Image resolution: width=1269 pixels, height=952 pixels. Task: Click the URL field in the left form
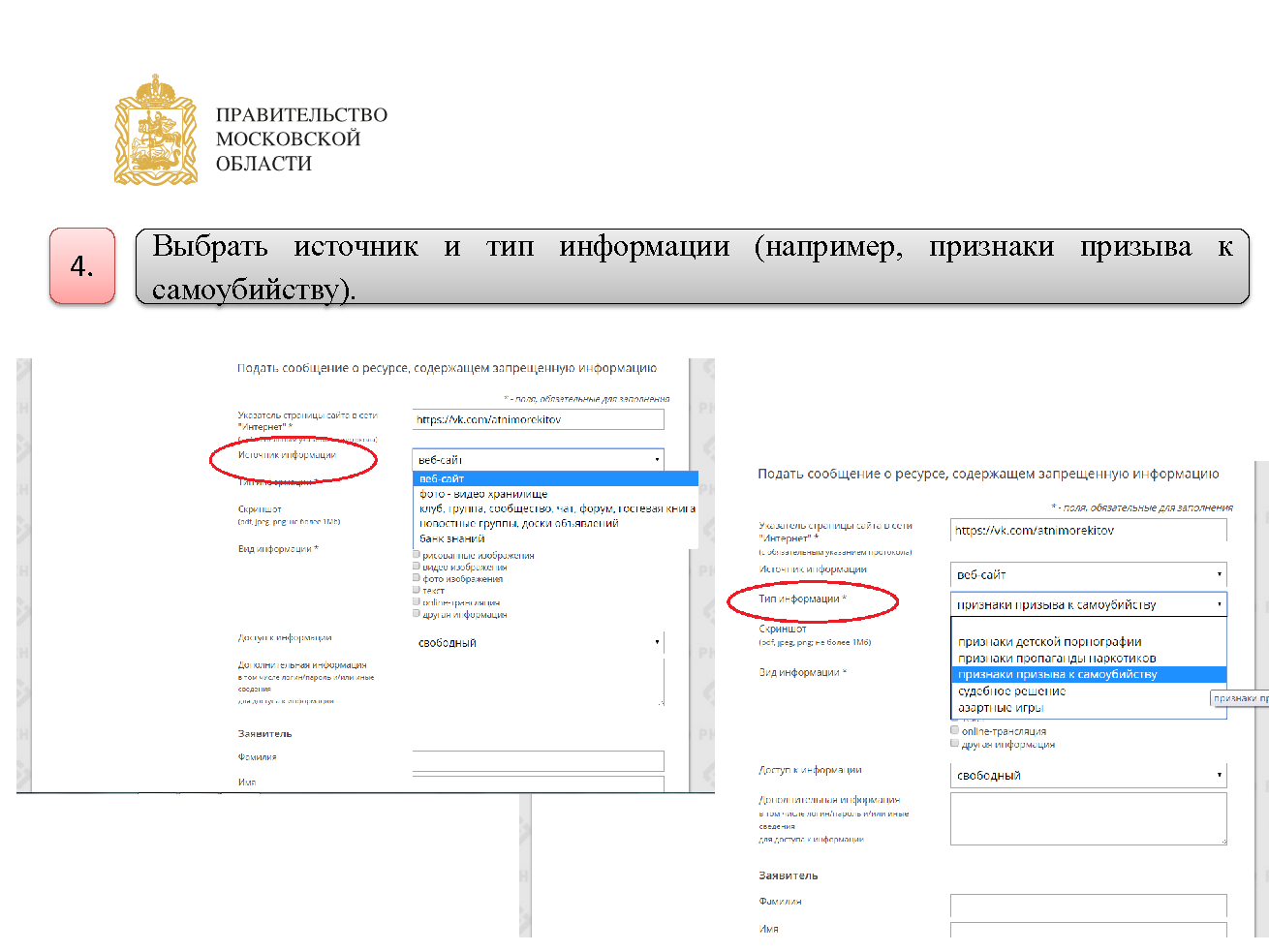click(x=538, y=419)
